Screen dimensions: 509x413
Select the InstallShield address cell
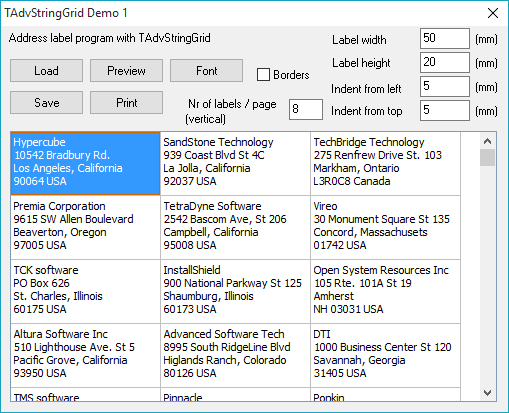click(235, 291)
